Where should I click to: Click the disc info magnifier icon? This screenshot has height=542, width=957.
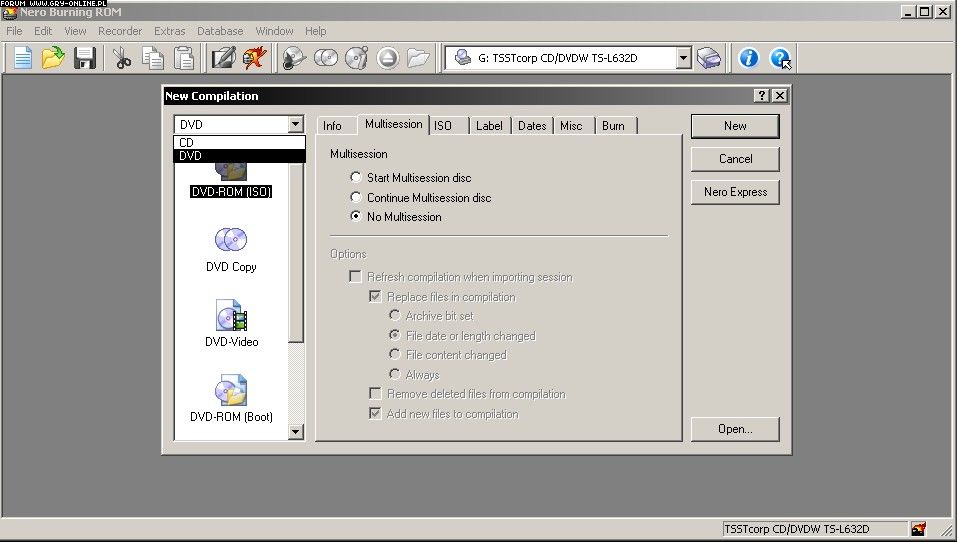pos(294,58)
